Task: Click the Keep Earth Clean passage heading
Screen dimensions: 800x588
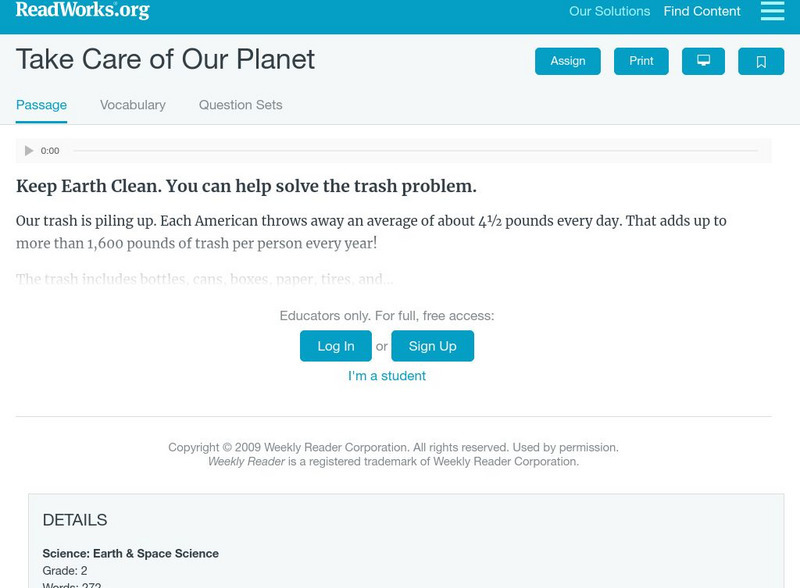Action: 246,186
